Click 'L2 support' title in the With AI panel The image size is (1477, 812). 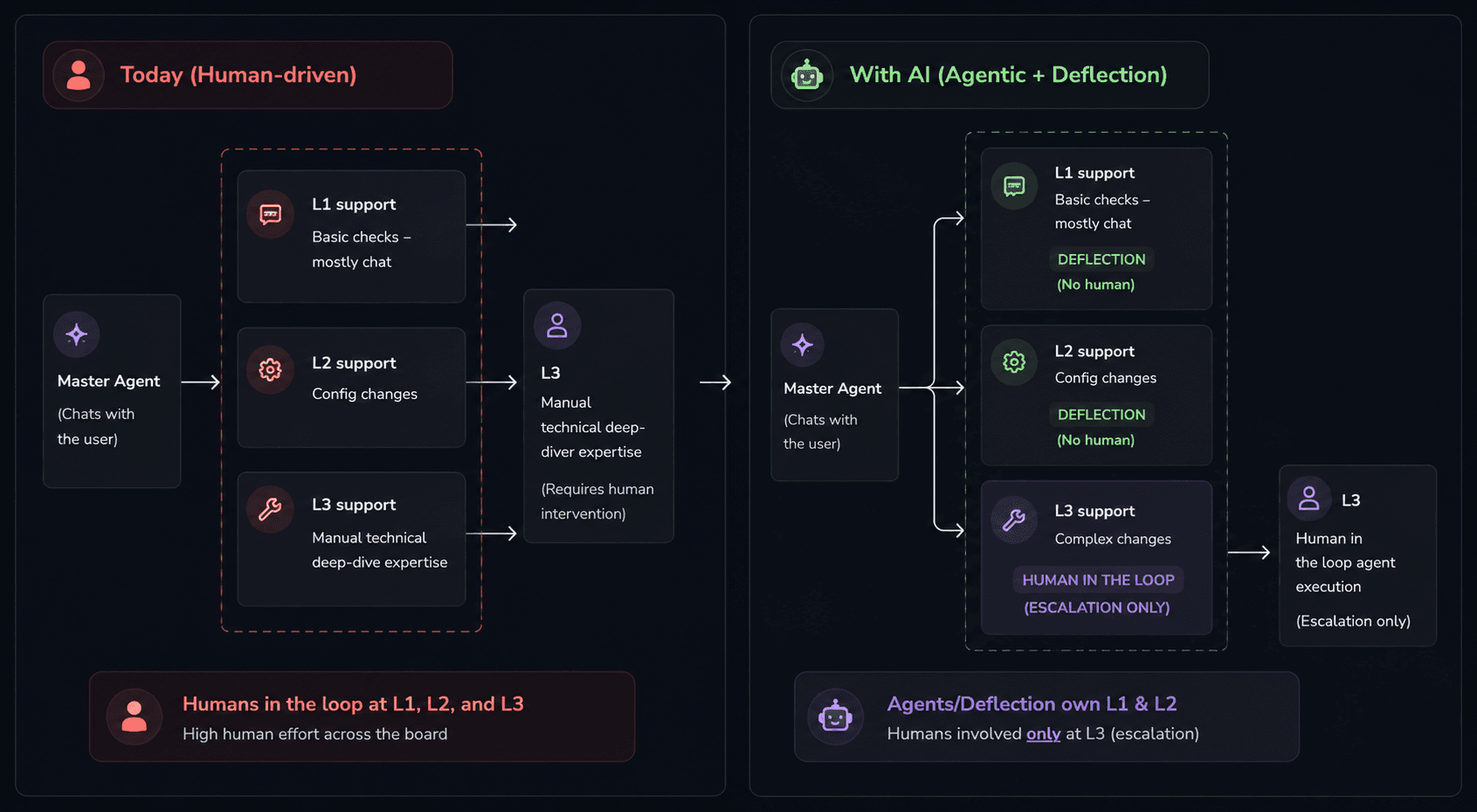click(1094, 351)
